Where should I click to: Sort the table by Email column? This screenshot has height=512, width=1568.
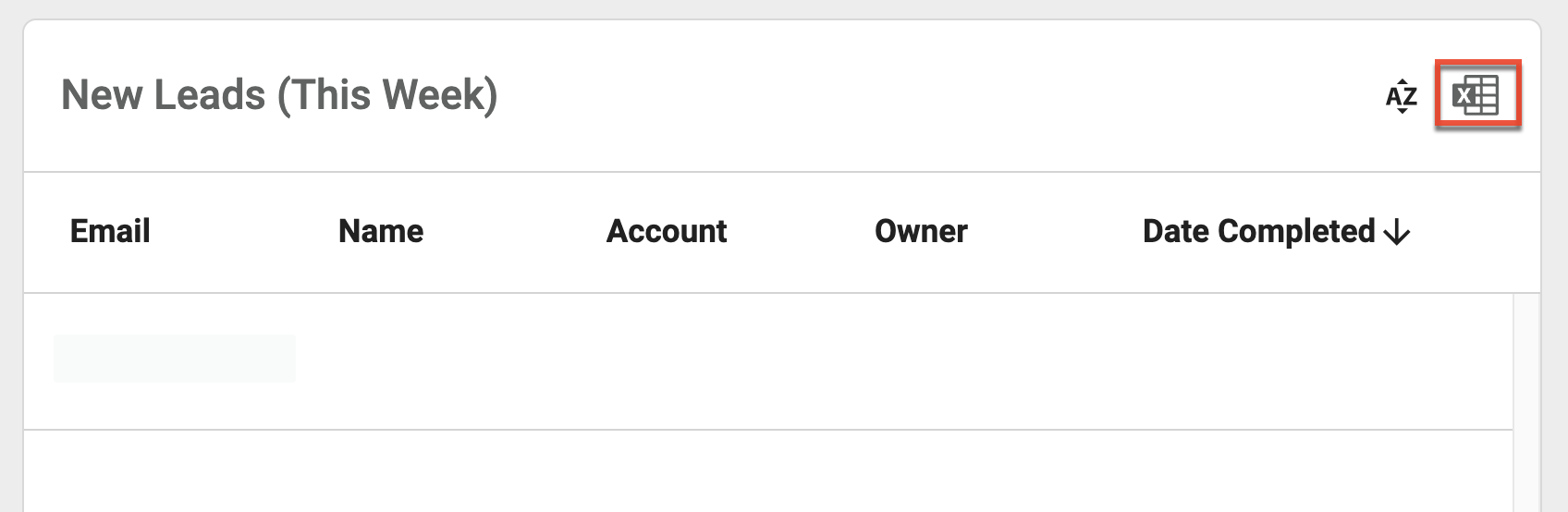(x=110, y=231)
